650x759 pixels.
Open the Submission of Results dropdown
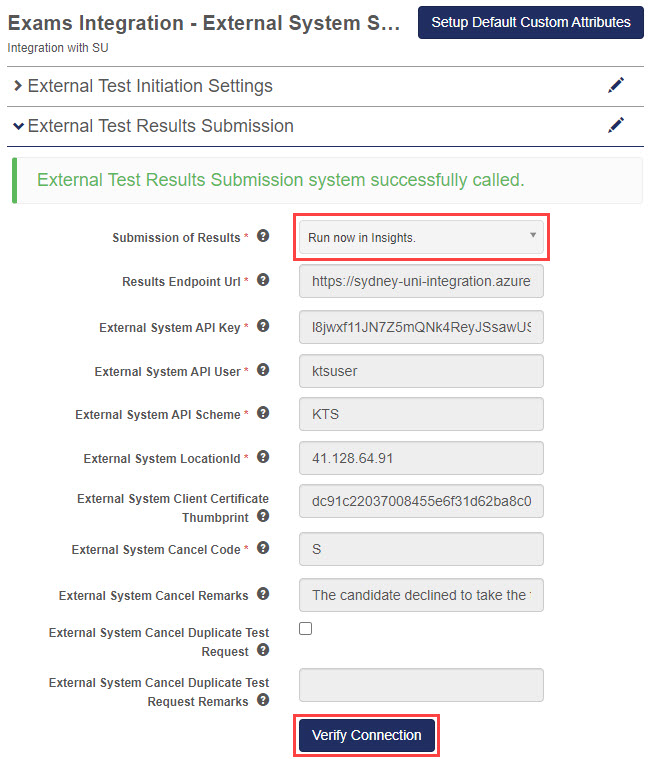(x=421, y=237)
